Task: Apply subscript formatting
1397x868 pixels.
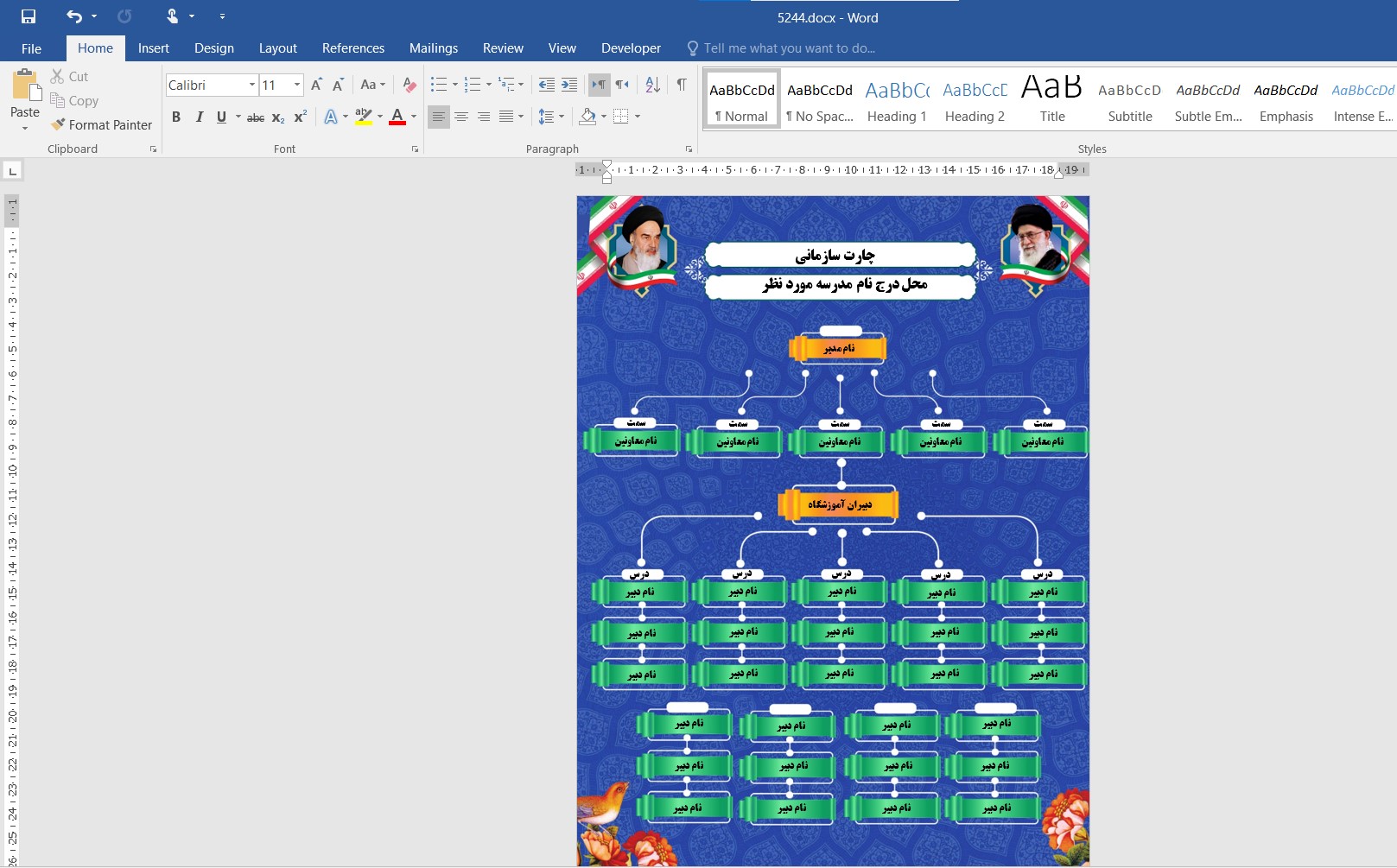Action: click(x=278, y=117)
